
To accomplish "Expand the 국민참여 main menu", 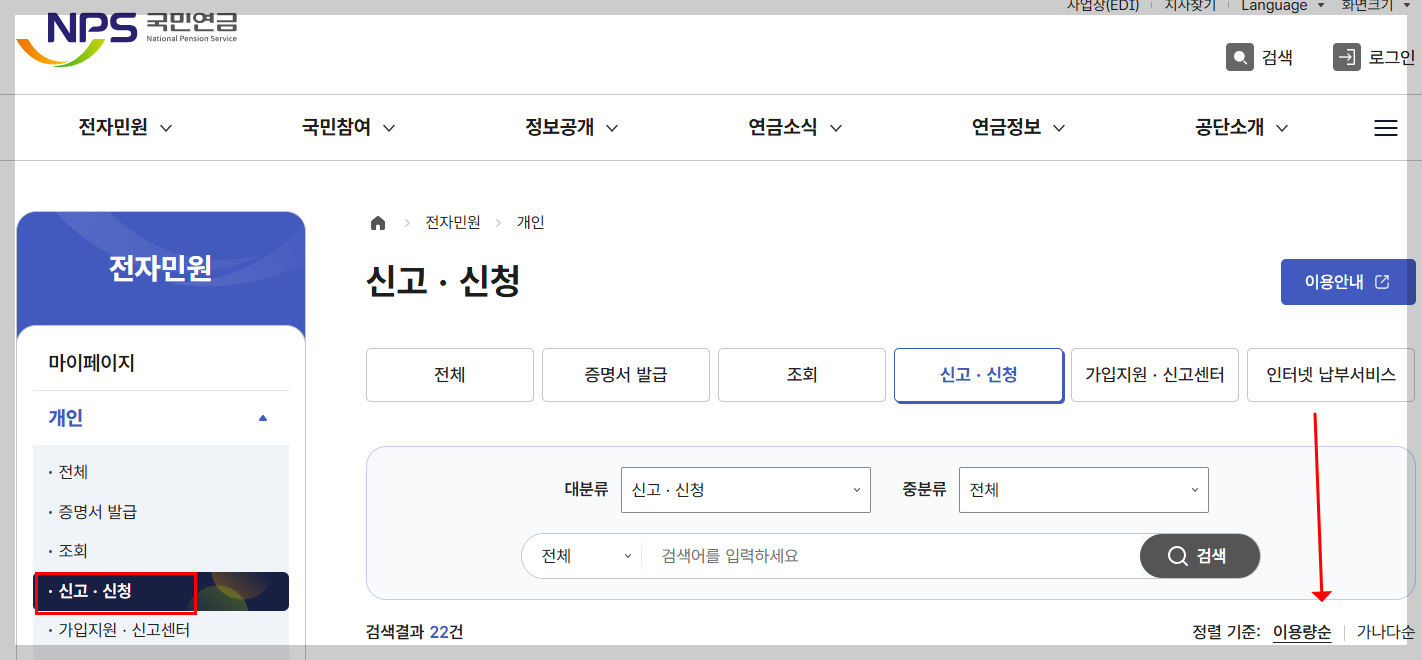I will [x=349, y=128].
